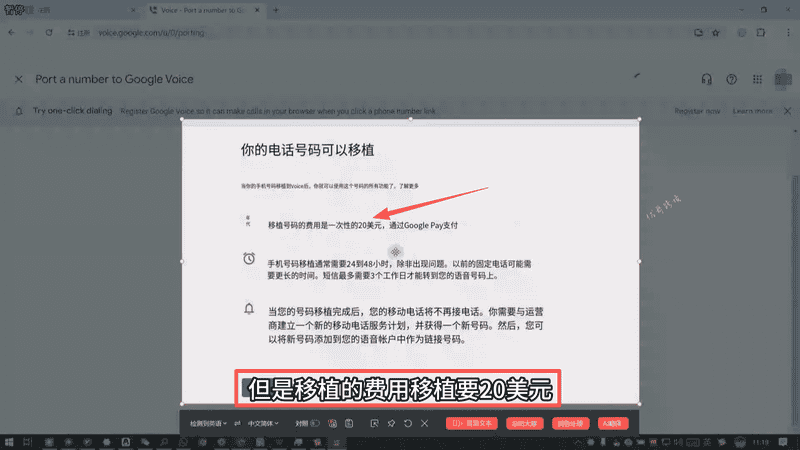800x450 pixels.
Task: Go back in the browser
Action: 11,33
